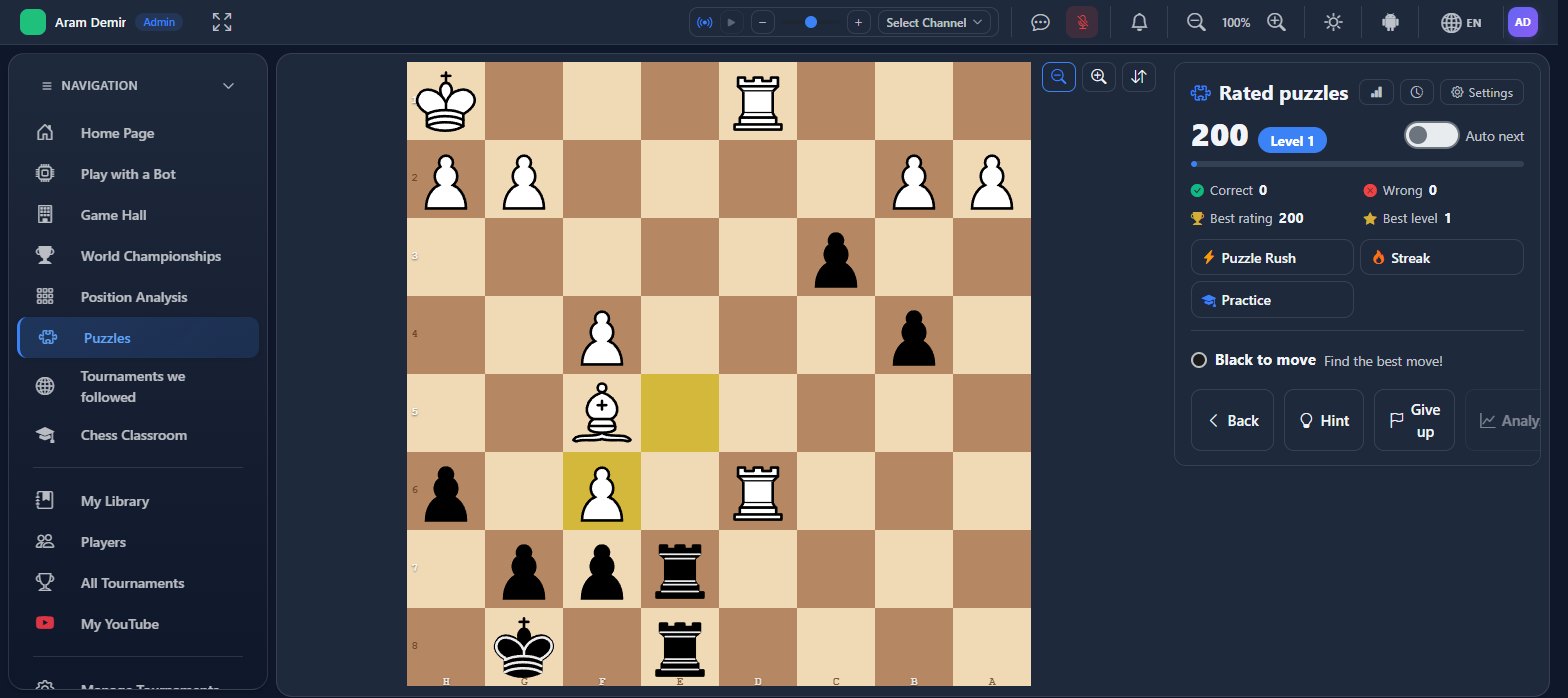Open puzzle Settings
This screenshot has width=1568, height=698.
tap(1482, 92)
